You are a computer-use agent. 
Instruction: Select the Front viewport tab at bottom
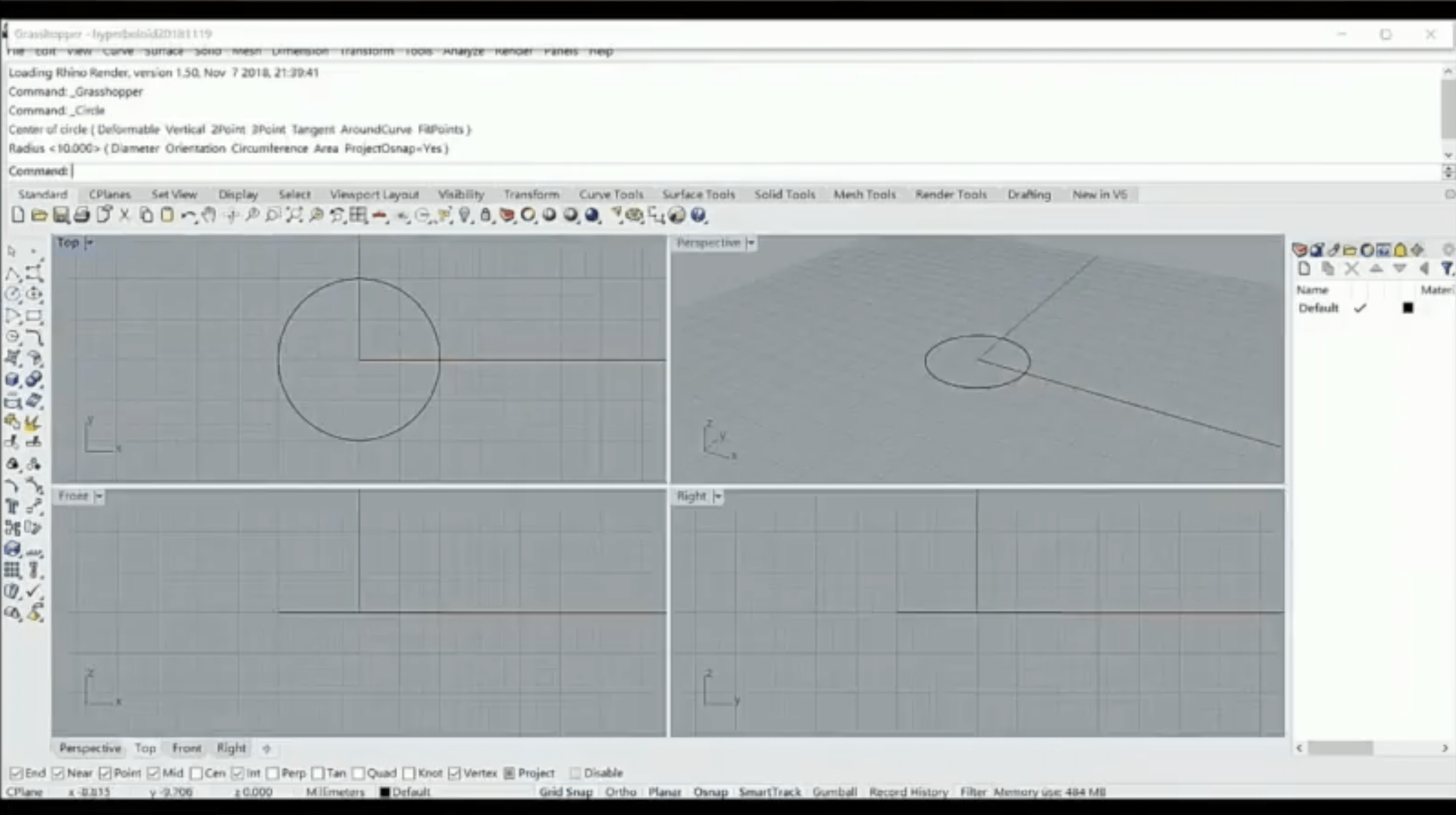[187, 748]
